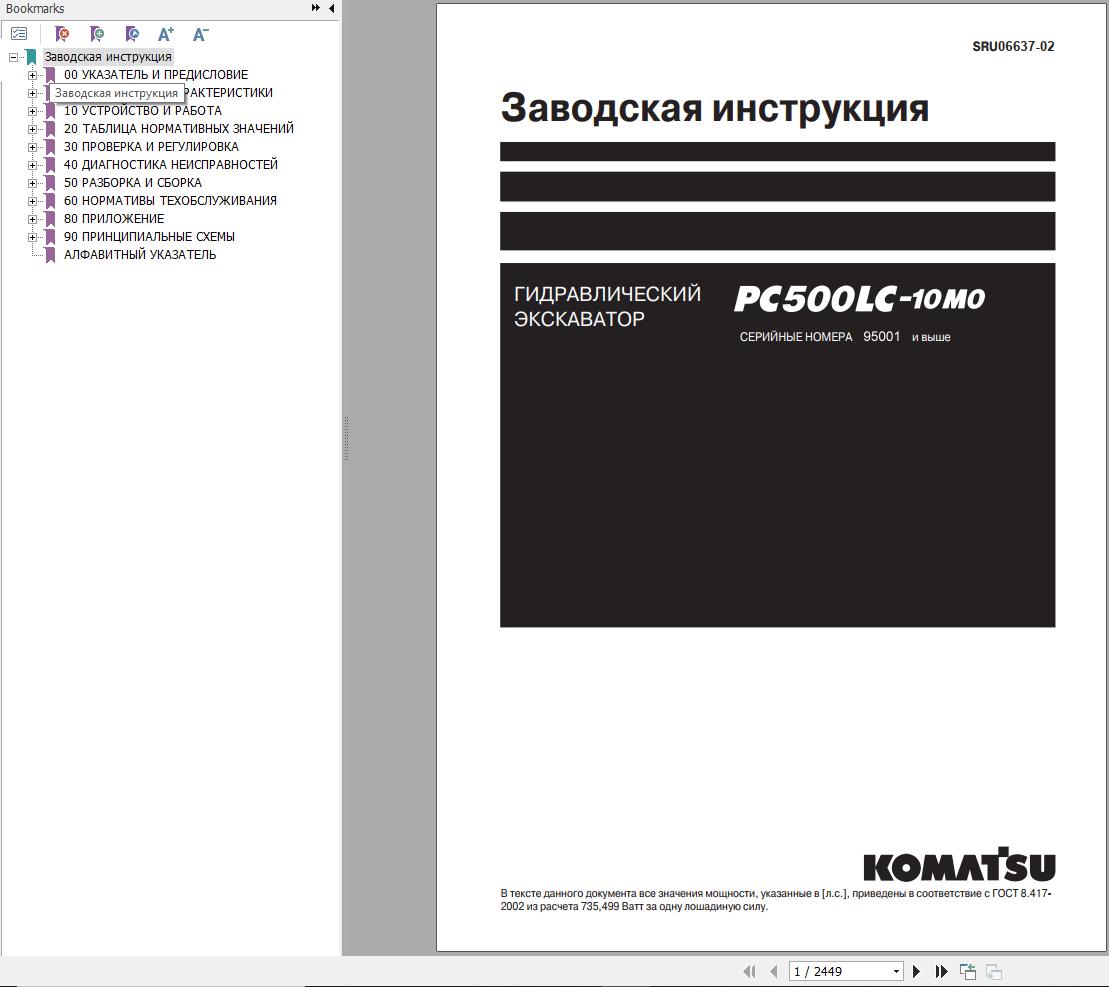Decrease bookmark font size with A-
The height and width of the screenshot is (987, 1109).
(x=201, y=34)
